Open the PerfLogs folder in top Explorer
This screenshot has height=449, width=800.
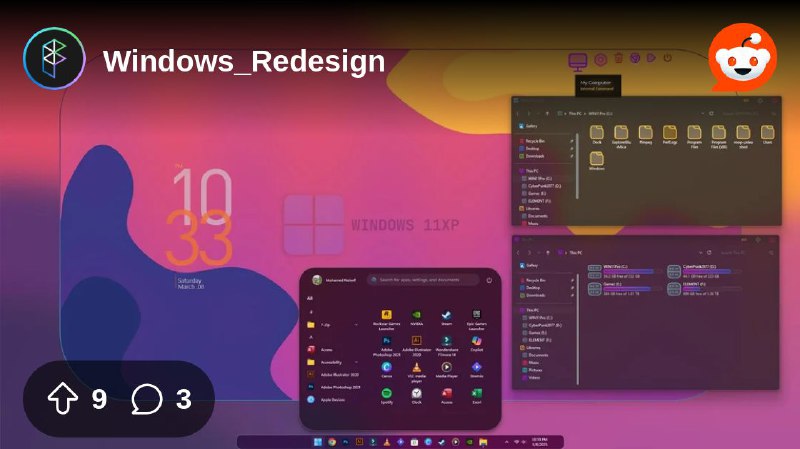(x=670, y=135)
